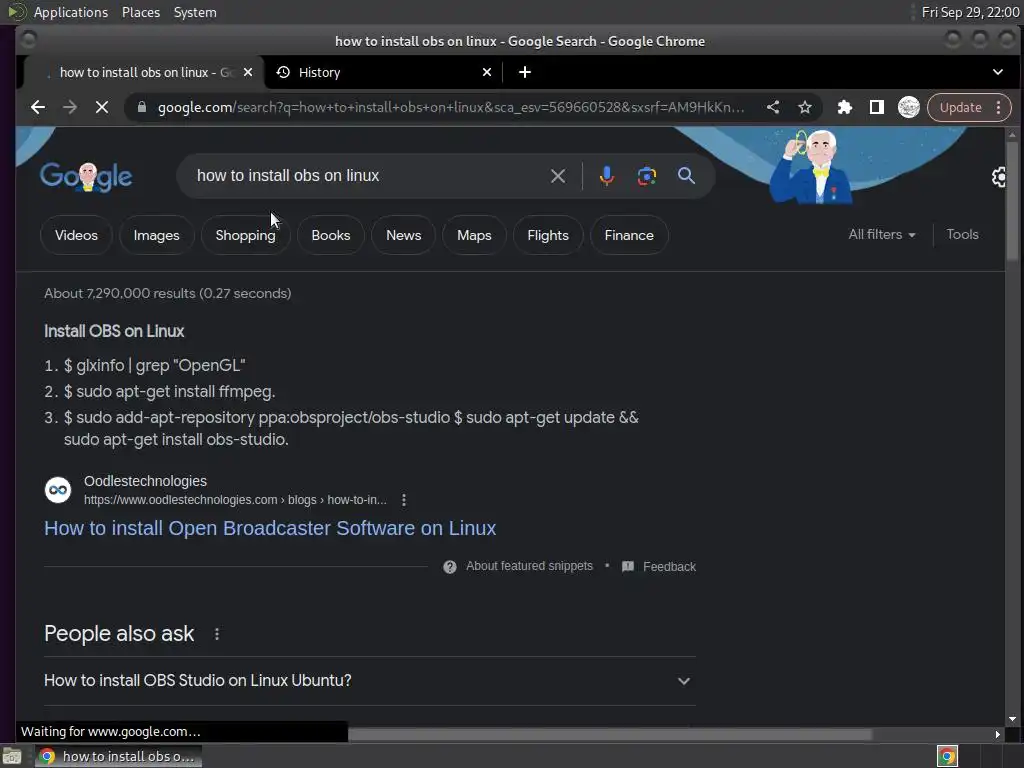Click the About 7,290,000 results text
The width and height of the screenshot is (1024, 768).
(168, 293)
